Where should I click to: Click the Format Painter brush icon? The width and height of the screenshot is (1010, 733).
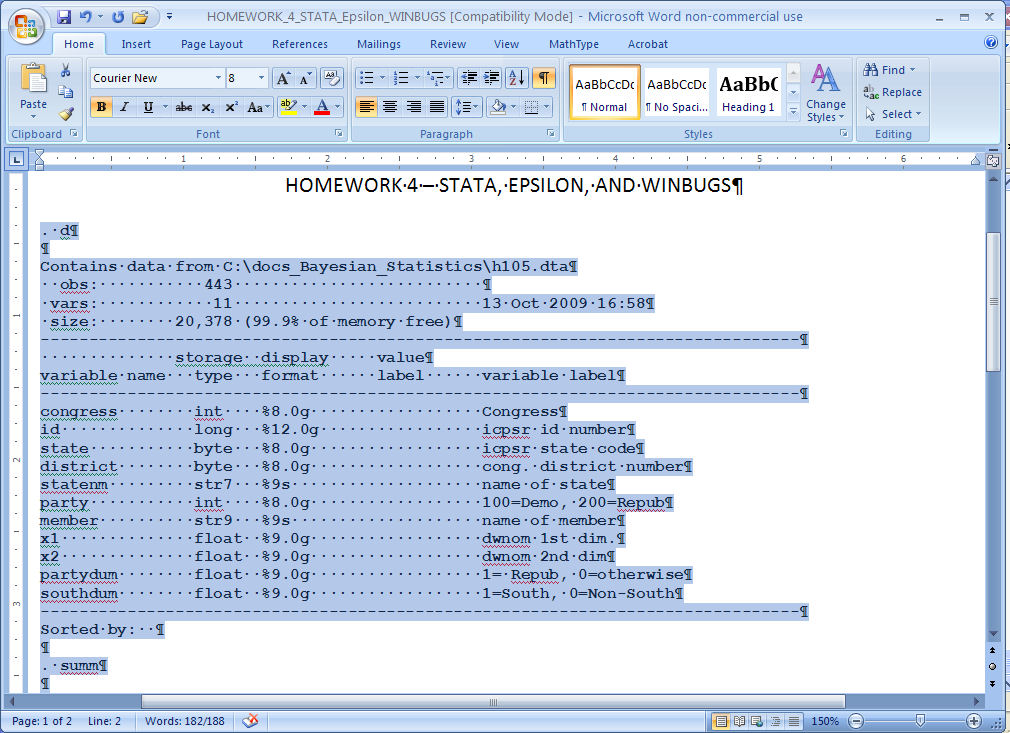(x=65, y=114)
